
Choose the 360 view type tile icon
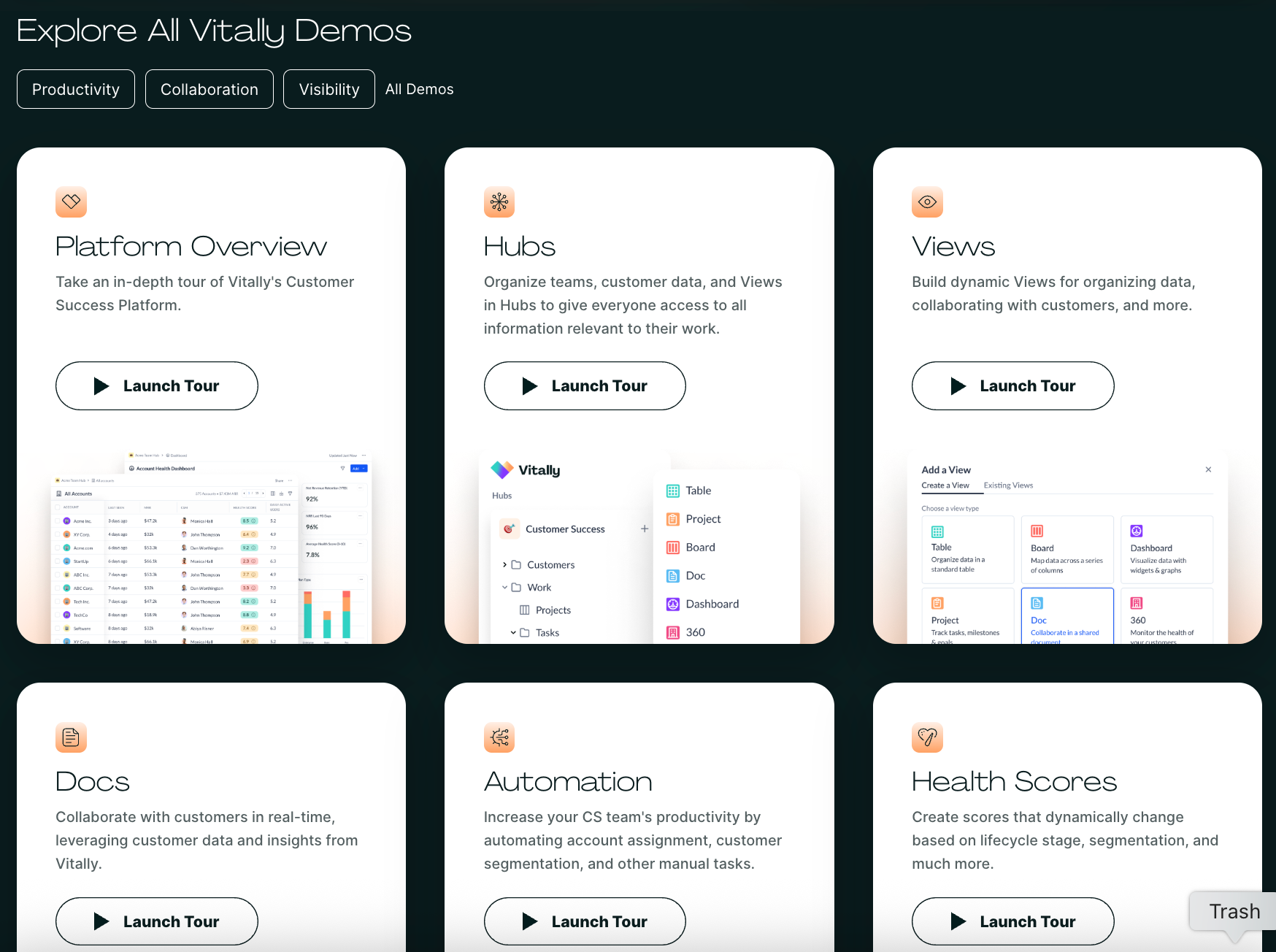[1137, 603]
